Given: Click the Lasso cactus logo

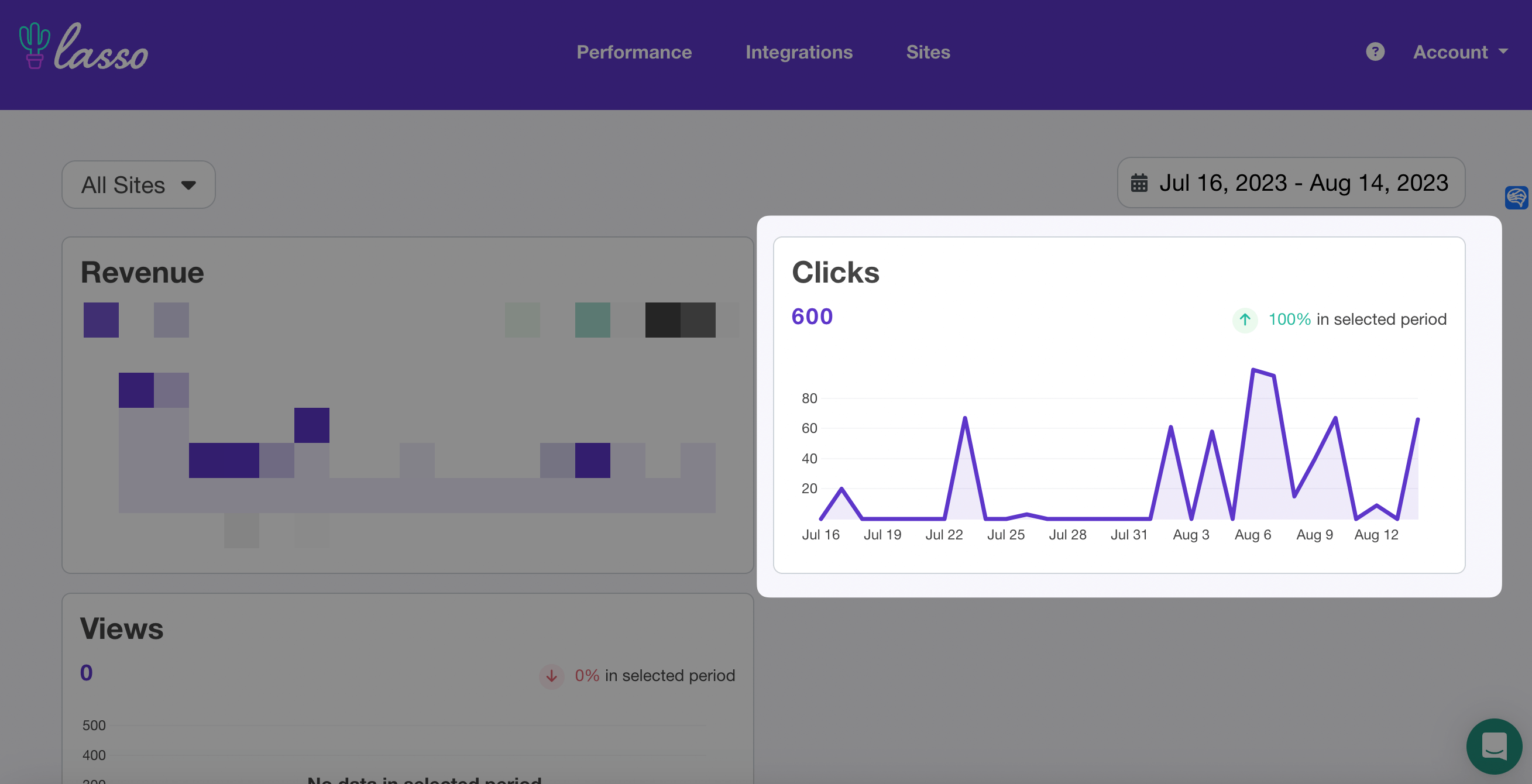Looking at the screenshot, I should point(35,46).
